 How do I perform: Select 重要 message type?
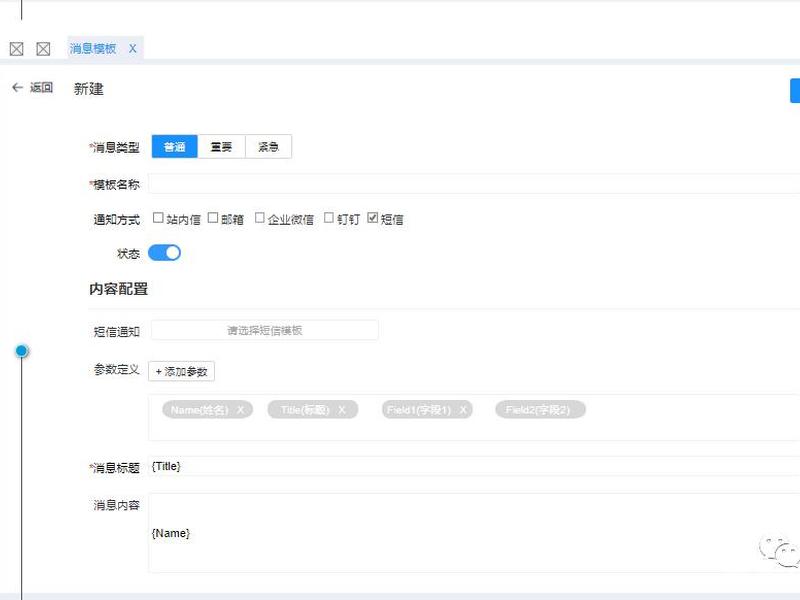[221, 147]
